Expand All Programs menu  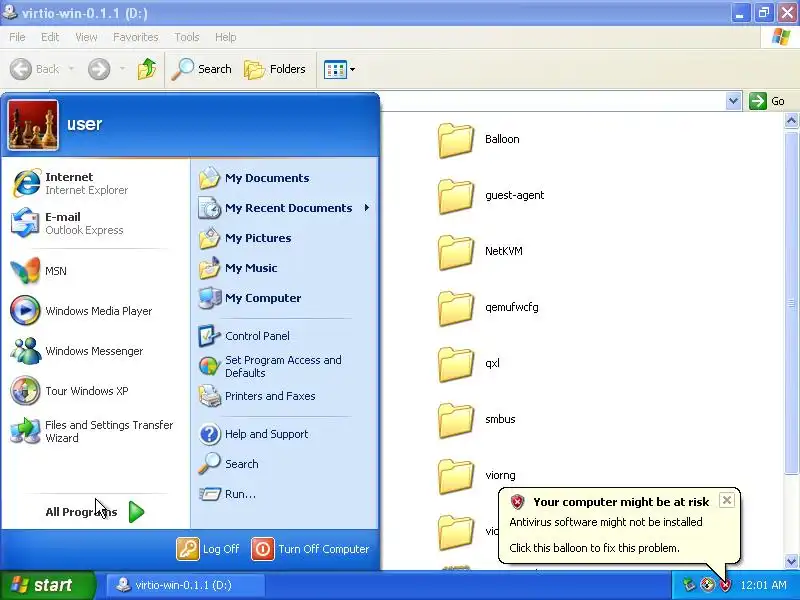click(x=95, y=512)
